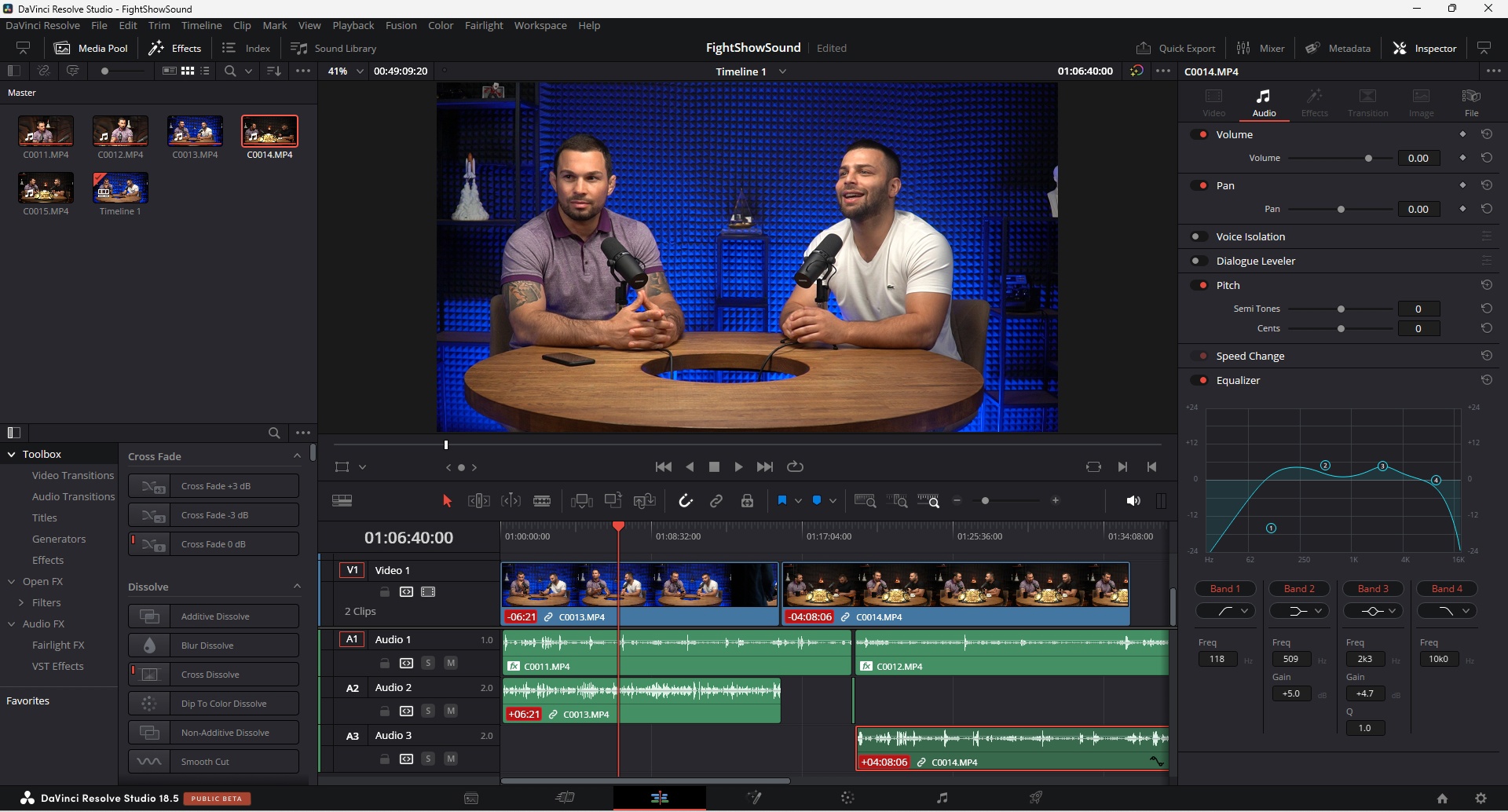
Task: Collapse the Cross Fade category
Action: pos(297,456)
